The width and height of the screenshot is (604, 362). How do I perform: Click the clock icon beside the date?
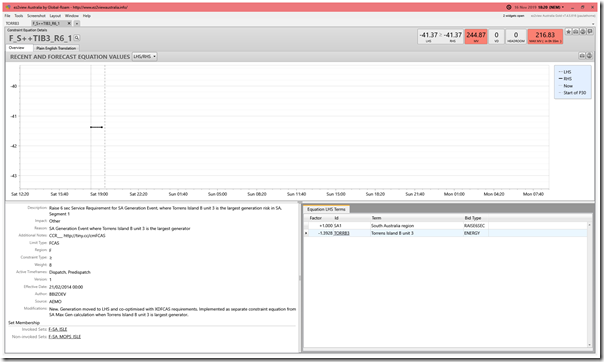click(508, 7)
